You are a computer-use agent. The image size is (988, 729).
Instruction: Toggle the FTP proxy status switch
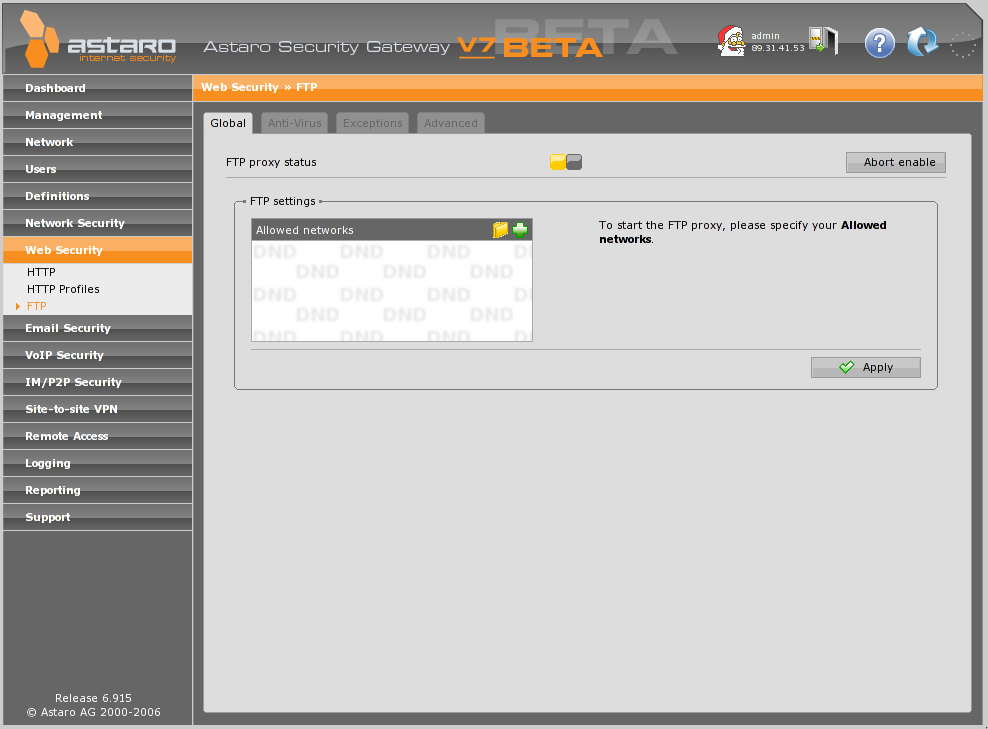tap(566, 162)
